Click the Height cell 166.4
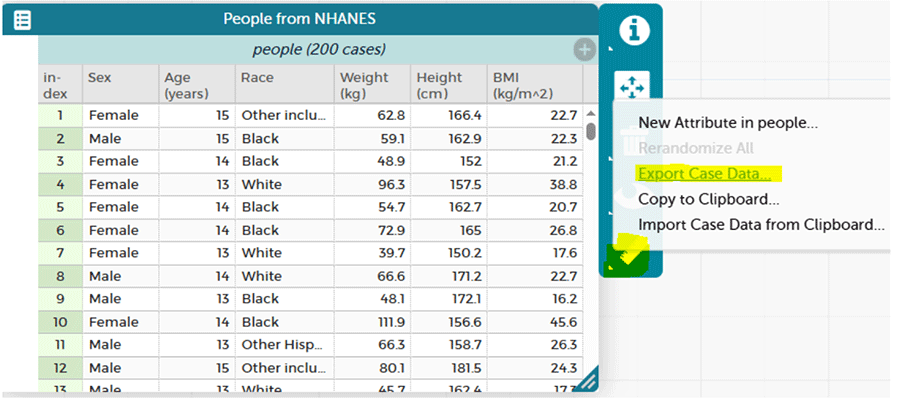900x406 pixels. pos(449,115)
